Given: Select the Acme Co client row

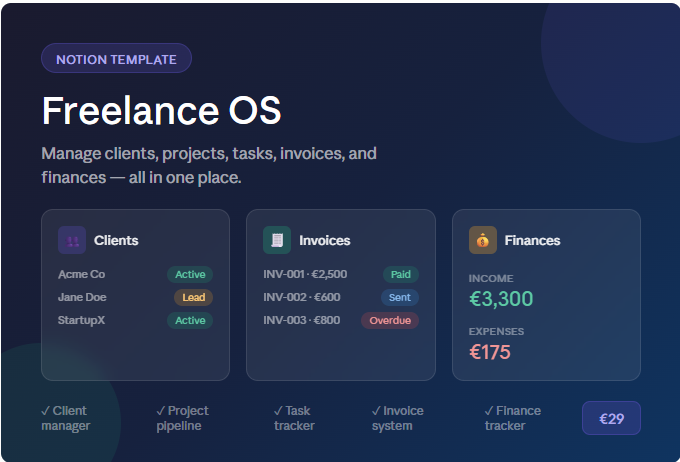Looking at the screenshot, I should tap(135, 274).
